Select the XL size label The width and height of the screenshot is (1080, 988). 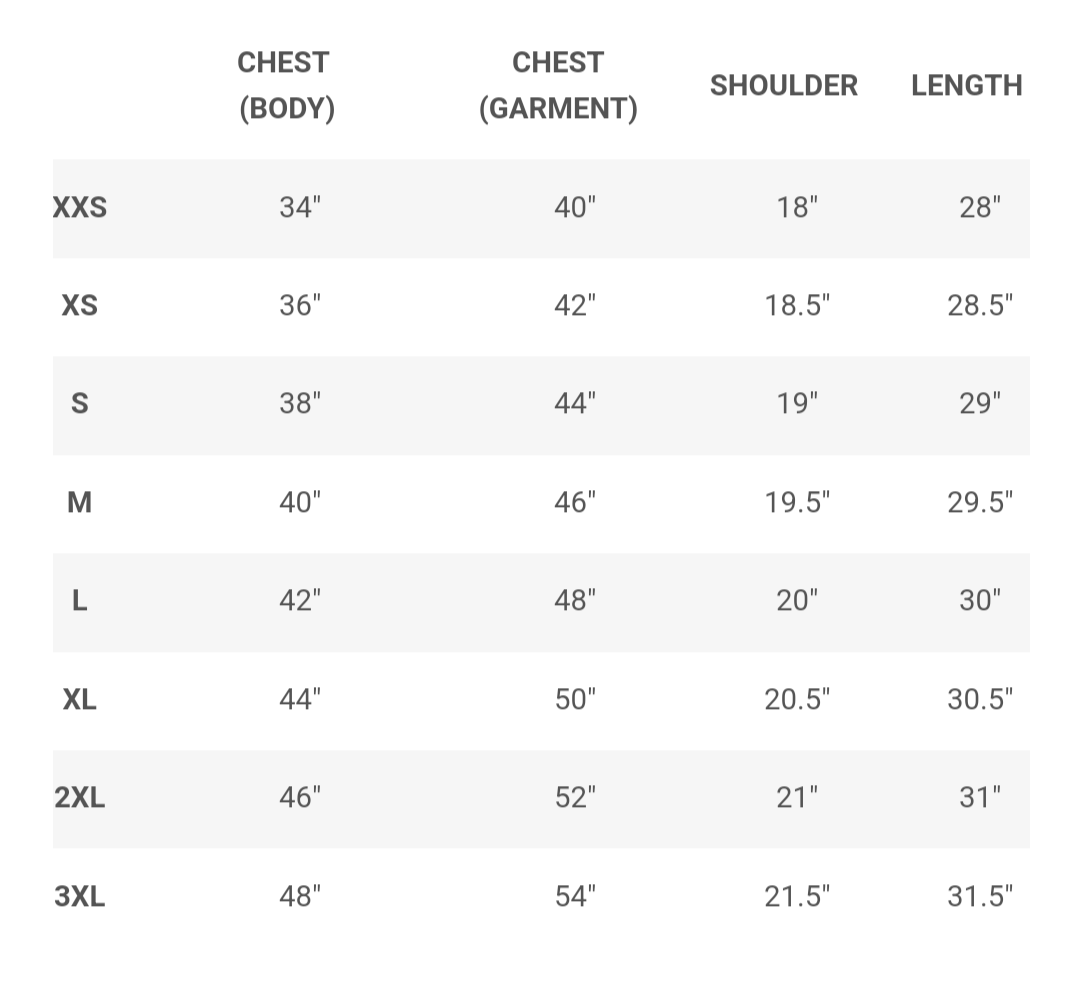click(x=80, y=700)
